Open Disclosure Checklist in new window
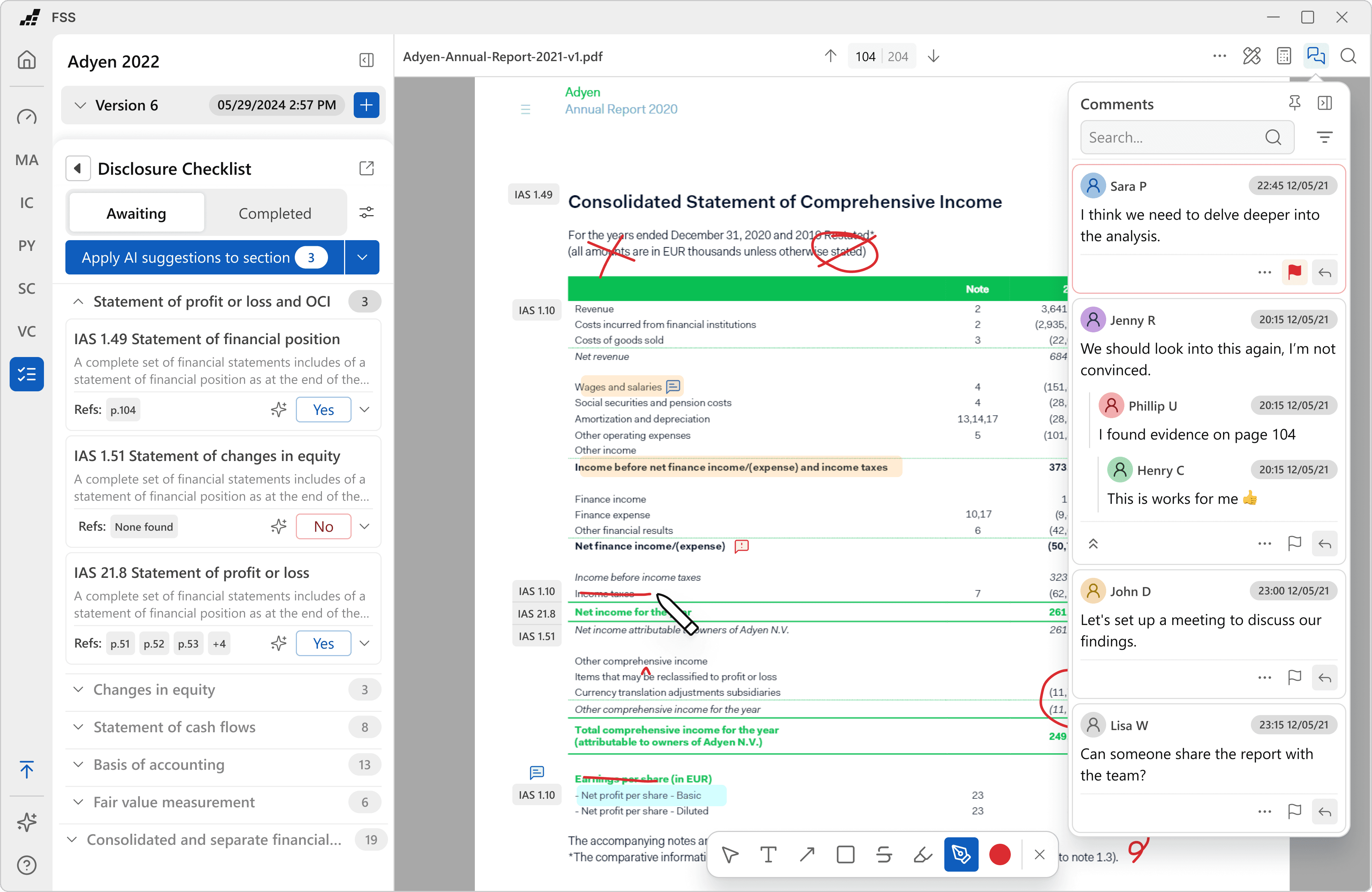 pyautogui.click(x=367, y=168)
